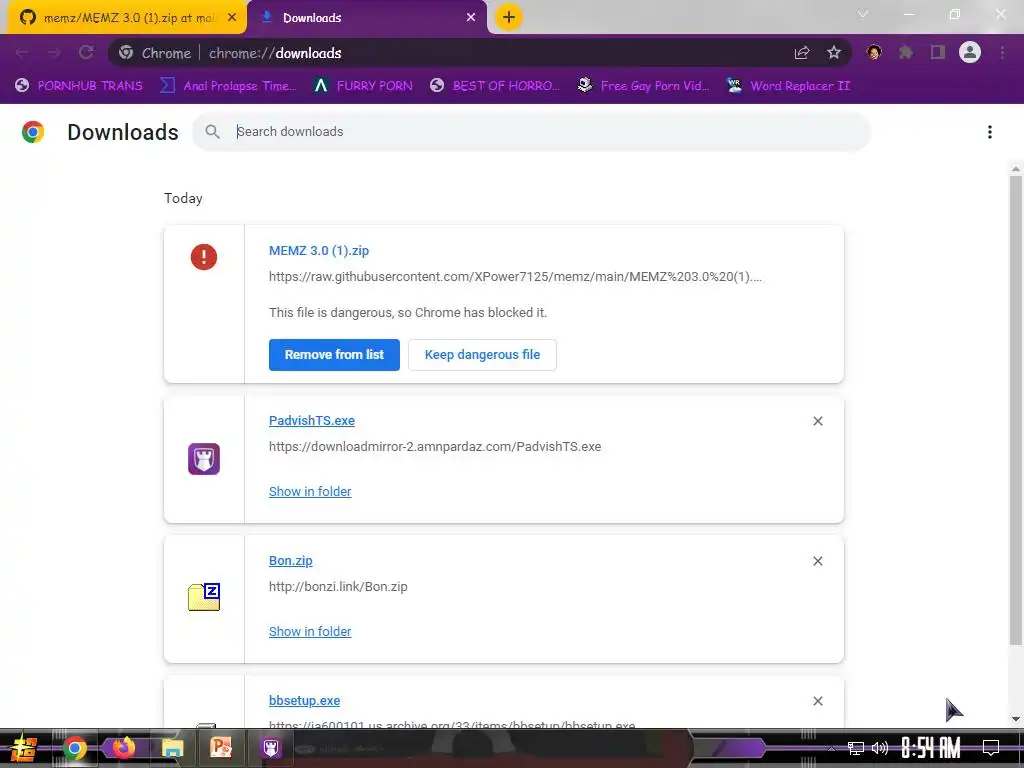The height and width of the screenshot is (768, 1024).
Task: Remove bbsetup.exe from the list
Action: 818,701
